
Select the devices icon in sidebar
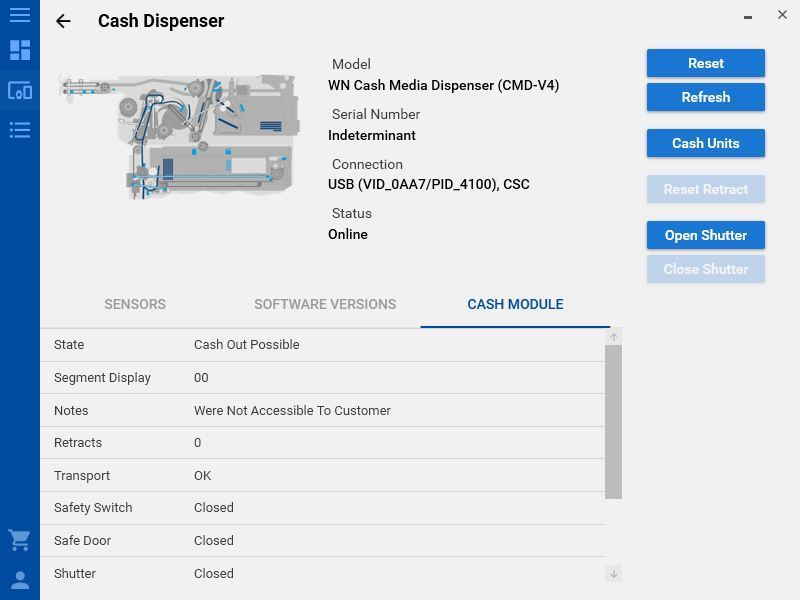click(20, 90)
